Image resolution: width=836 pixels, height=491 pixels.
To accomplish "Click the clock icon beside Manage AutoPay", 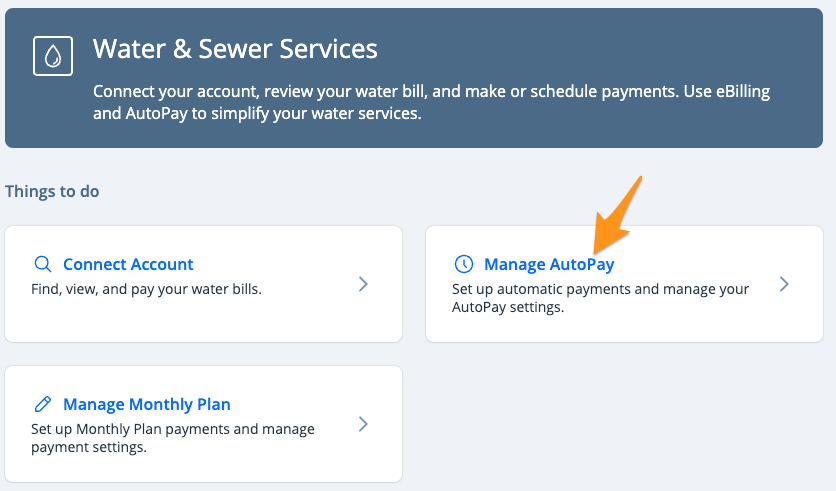I will (x=463, y=264).
